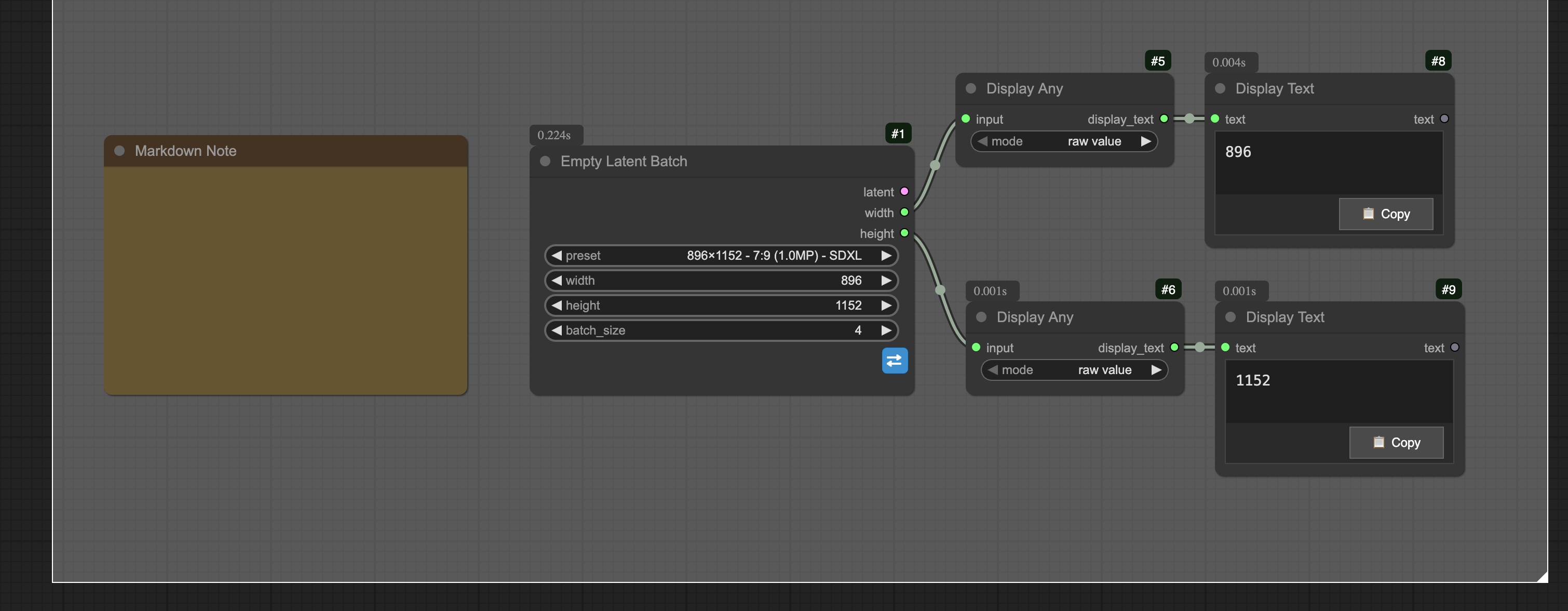1568x611 pixels.
Task: Click text input socket of node #9
Action: click(x=1225, y=348)
